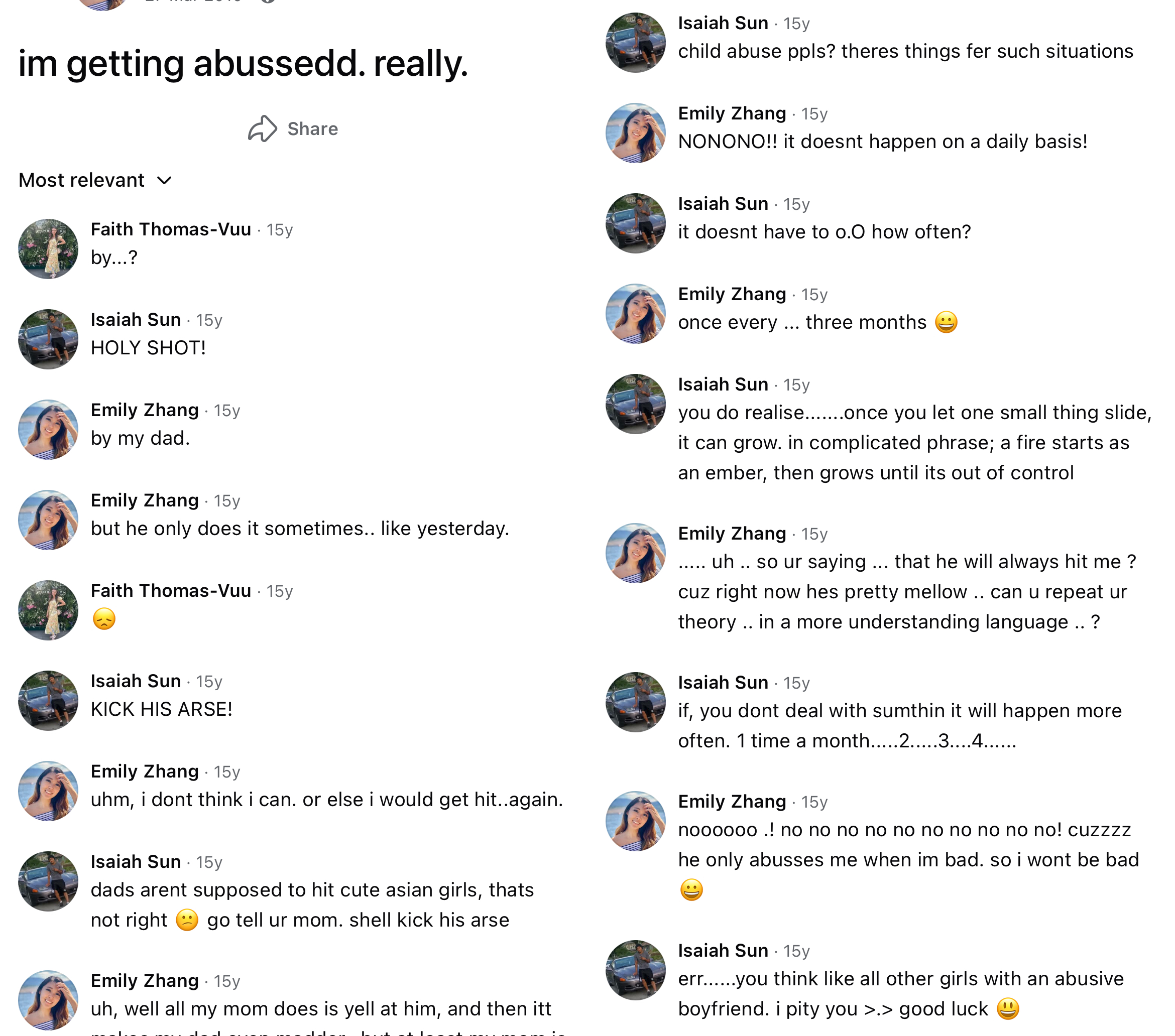Viewport: 1175px width, 1036px height.
Task: Click the chevron next to Most relevant
Action: tap(164, 181)
